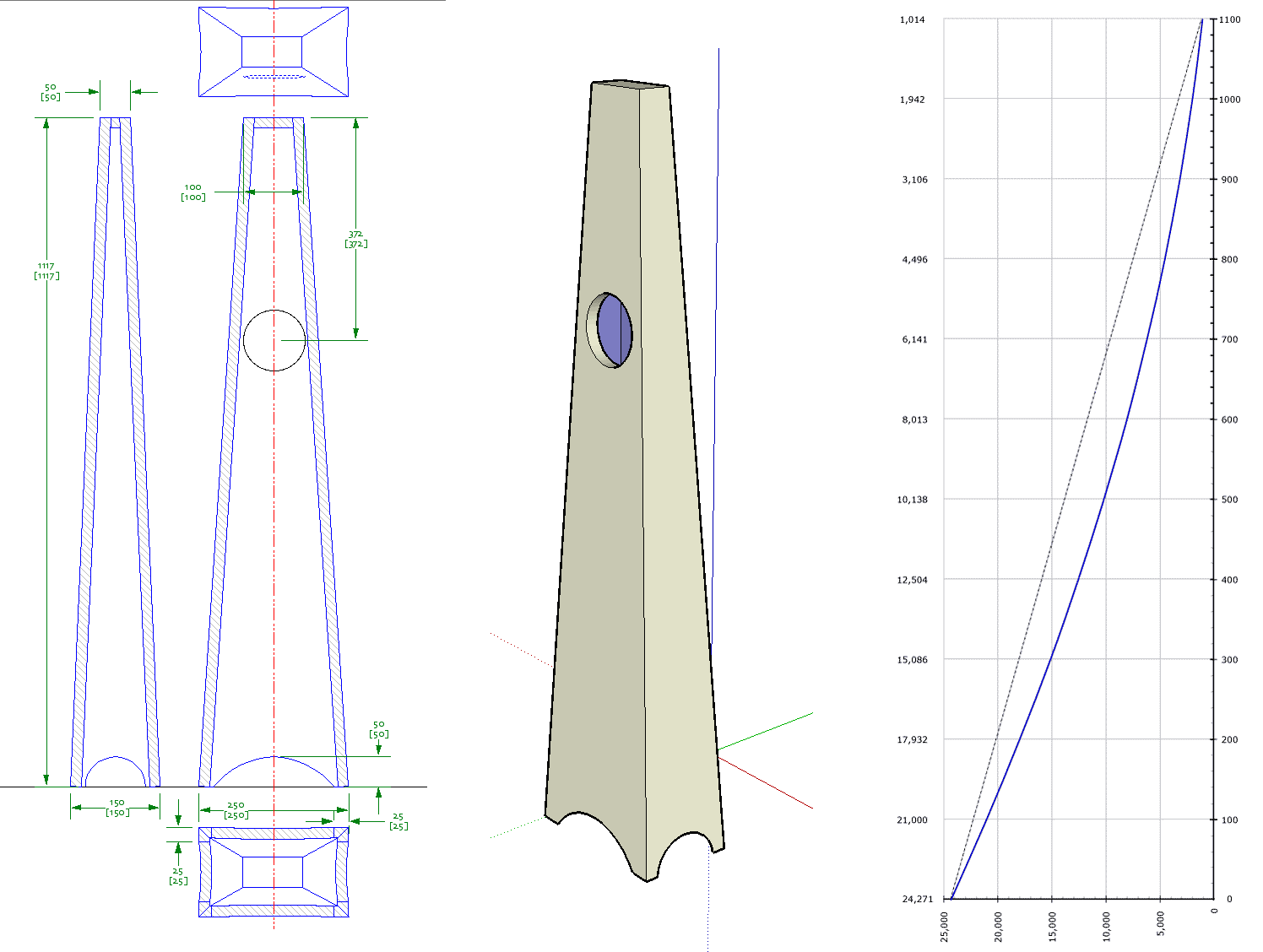
Task: Click the 24,271 value on chart
Action: [x=917, y=899]
